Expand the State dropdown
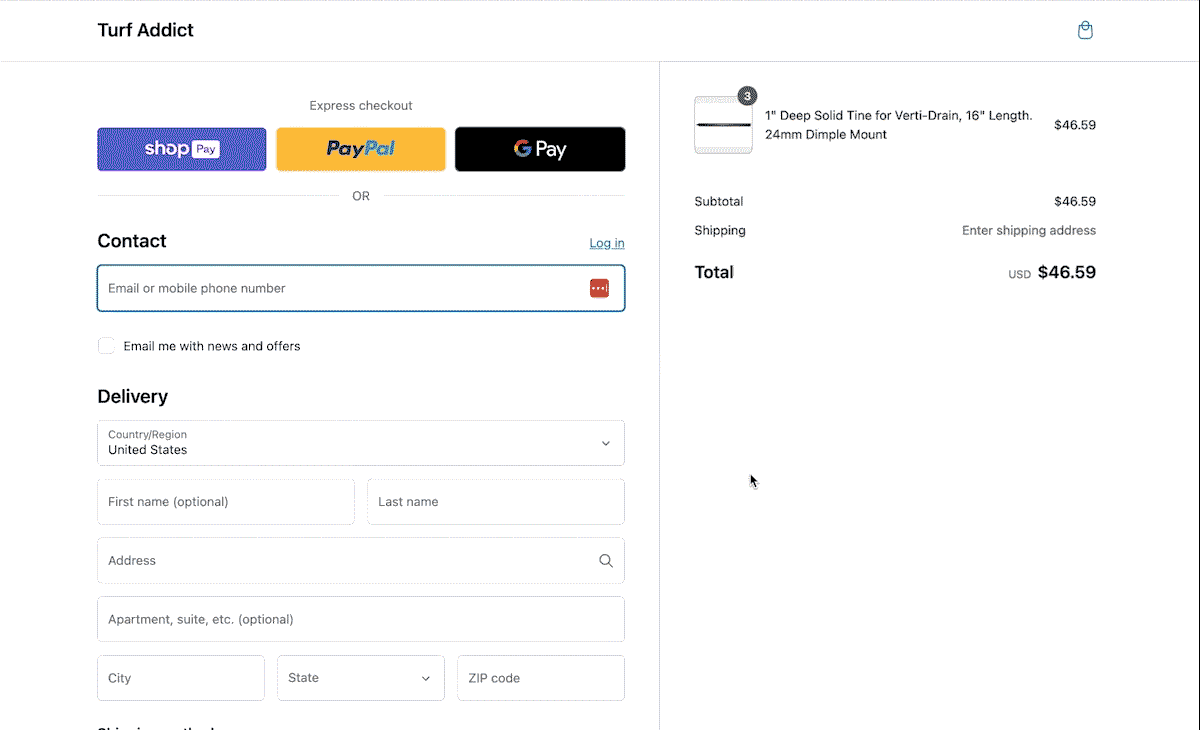Screen dimensions: 1200x730 click(x=360, y=678)
